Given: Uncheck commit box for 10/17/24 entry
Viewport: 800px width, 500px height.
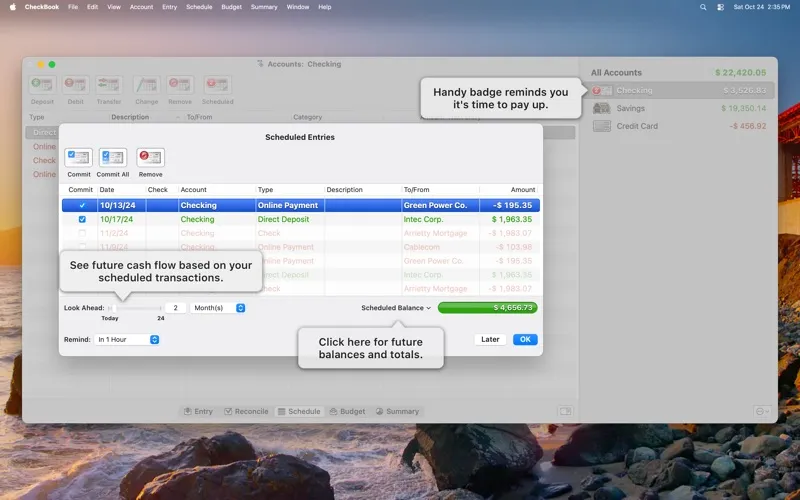Looking at the screenshot, I should 82,219.
